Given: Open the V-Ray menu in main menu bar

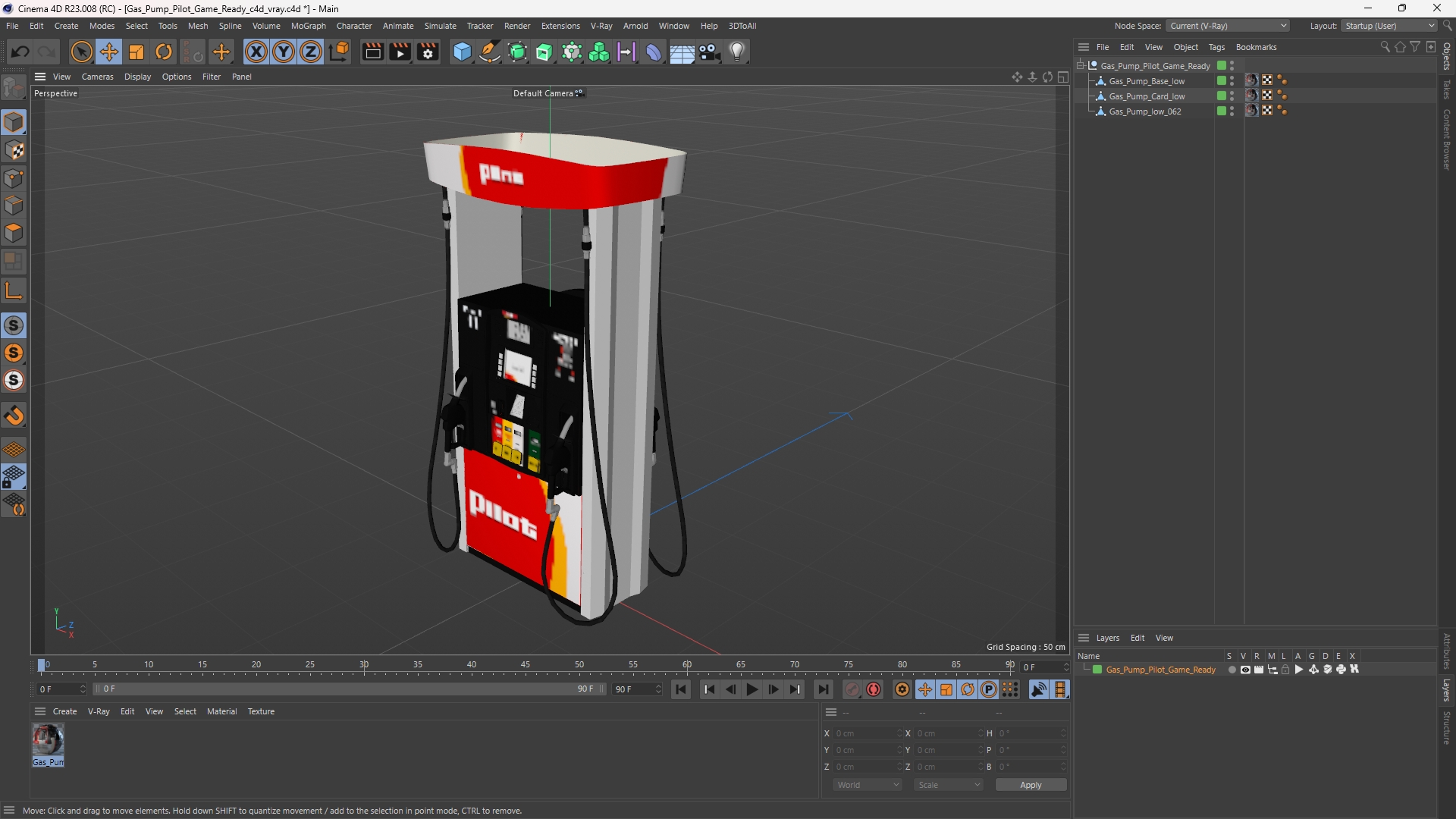Looking at the screenshot, I should tap(601, 26).
